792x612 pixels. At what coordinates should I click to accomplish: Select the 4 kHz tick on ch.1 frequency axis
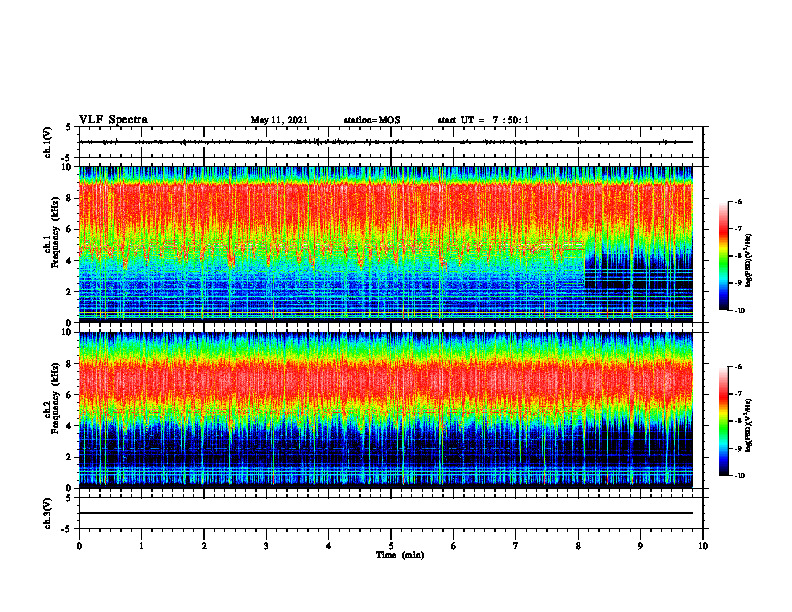click(x=70, y=261)
